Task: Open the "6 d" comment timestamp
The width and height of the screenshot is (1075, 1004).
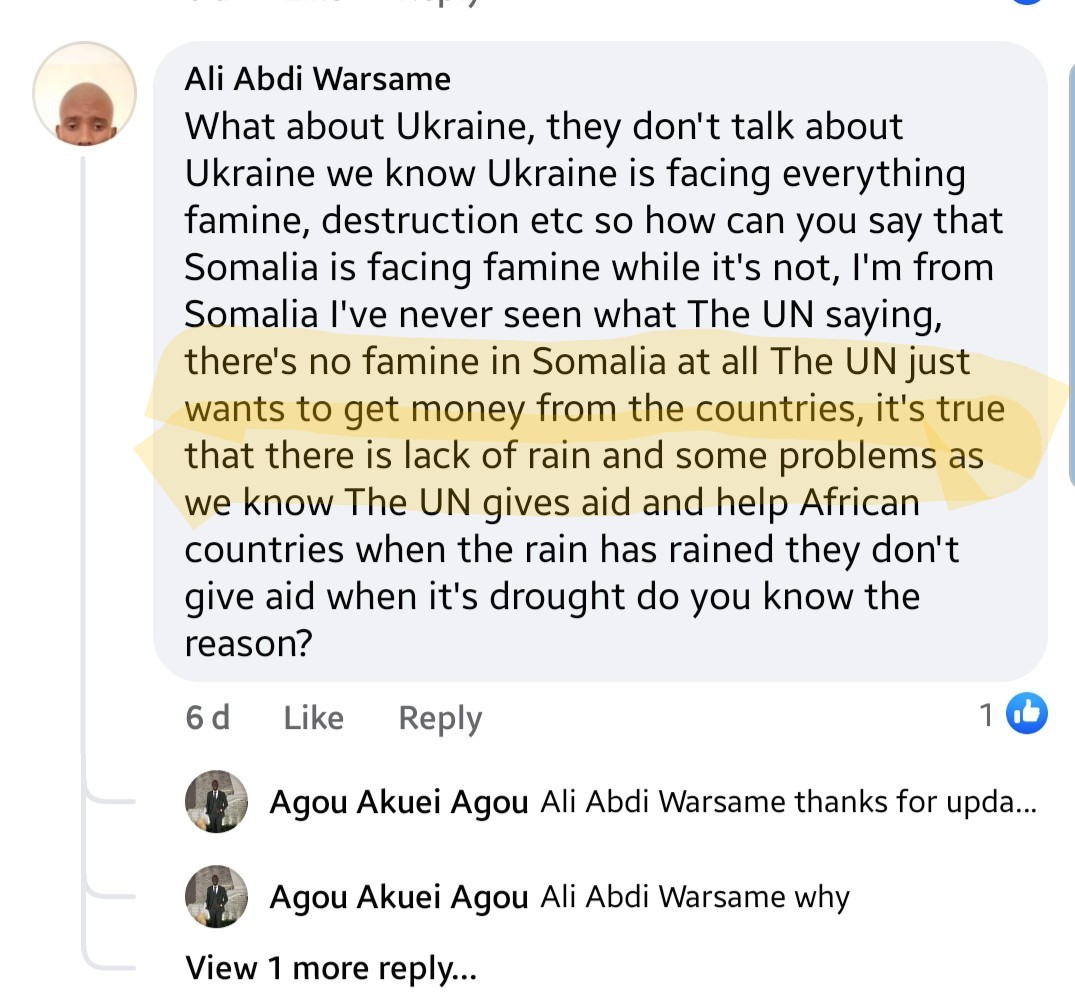Action: pyautogui.click(x=207, y=718)
